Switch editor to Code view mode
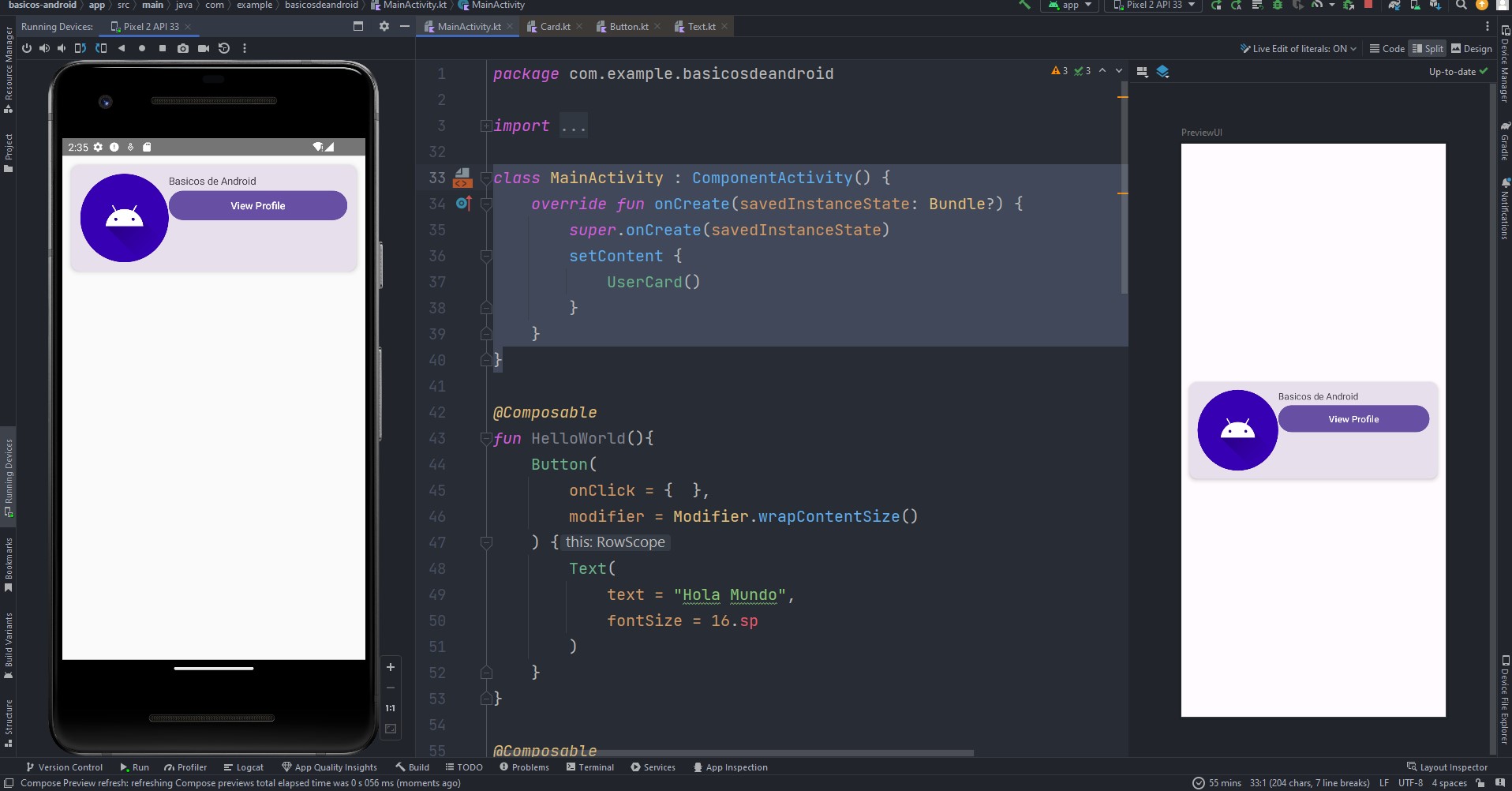1512x791 pixels. [x=1387, y=48]
